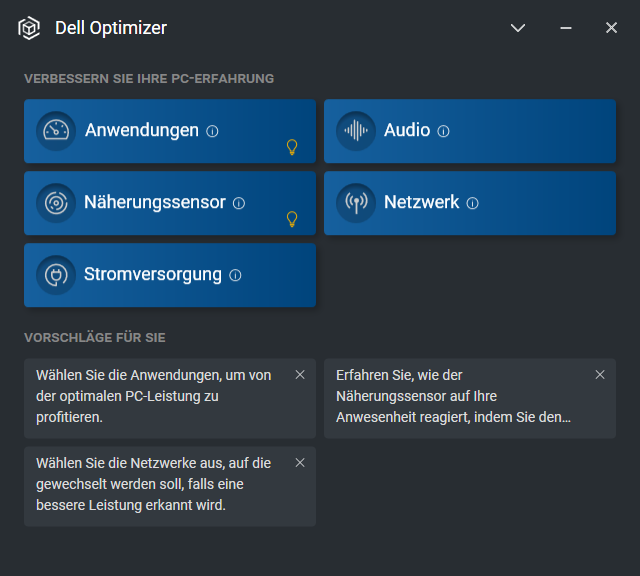Click the radar icon on Näherungssensor tile

pyautogui.click(x=56, y=203)
